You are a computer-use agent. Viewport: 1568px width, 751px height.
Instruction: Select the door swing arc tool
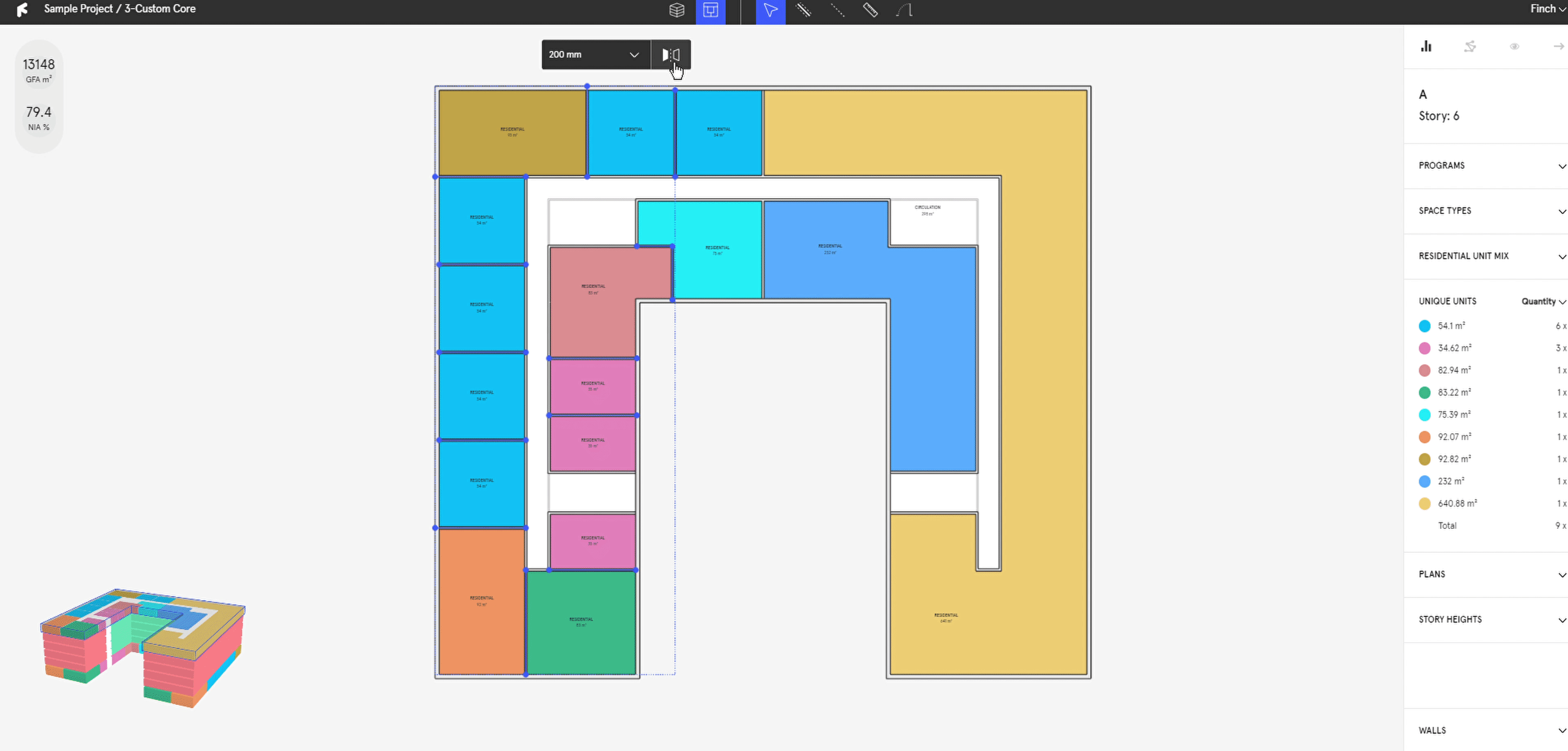click(904, 10)
